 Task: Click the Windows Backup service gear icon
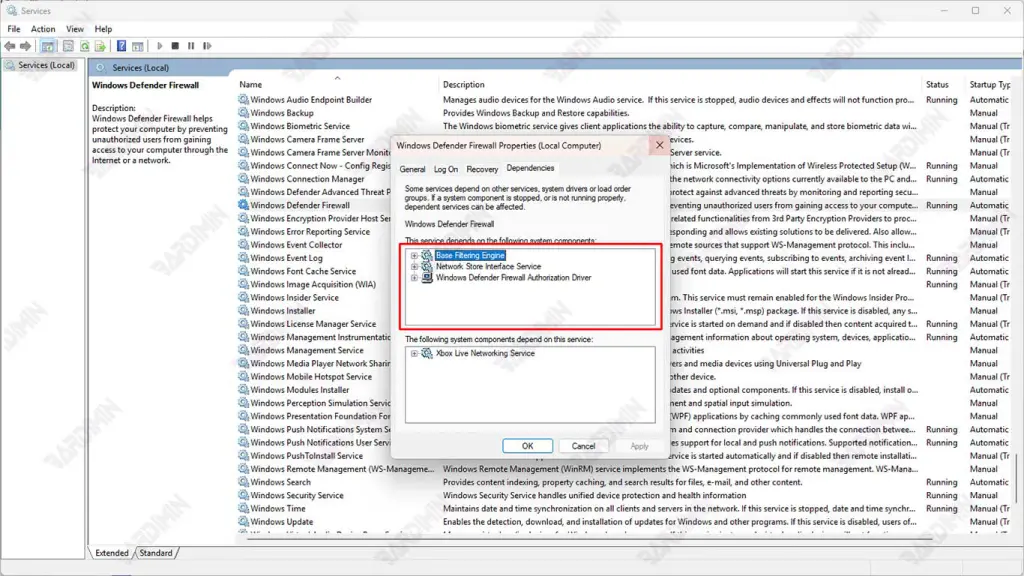[244, 113]
